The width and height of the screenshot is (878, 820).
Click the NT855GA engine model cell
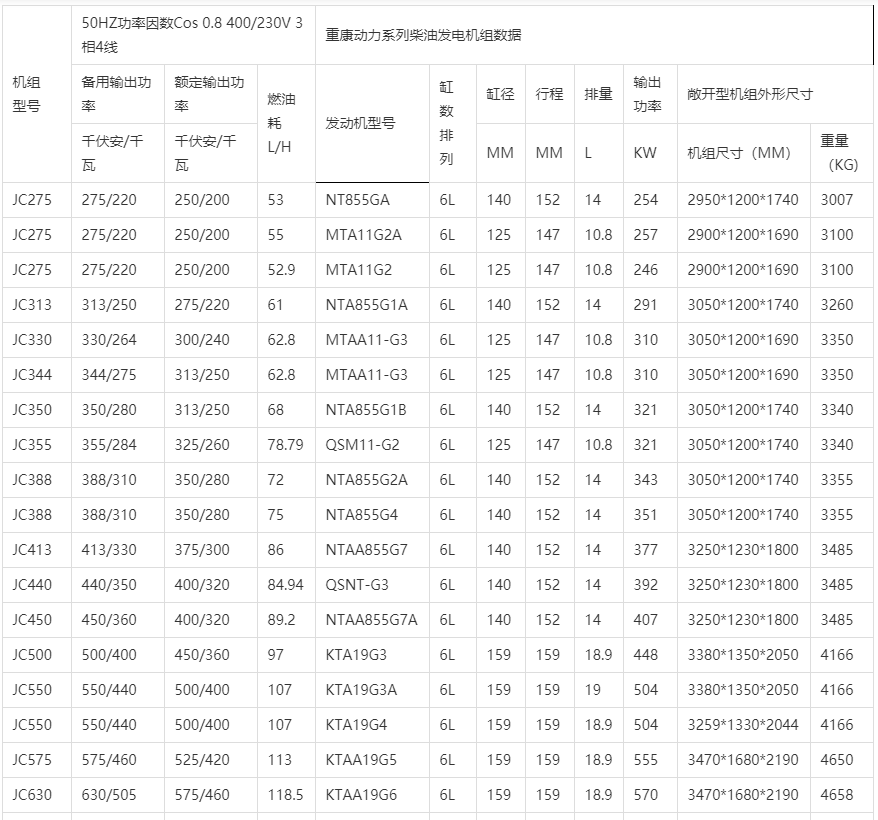(x=358, y=200)
